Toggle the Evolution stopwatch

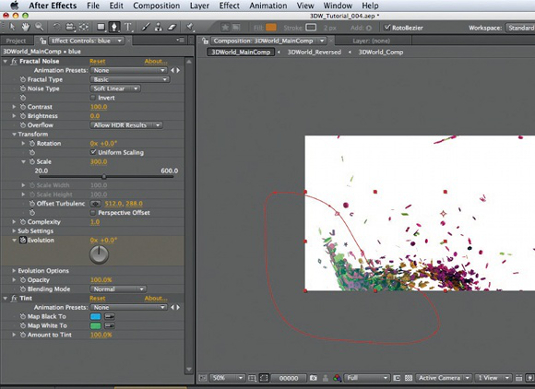click(23, 240)
